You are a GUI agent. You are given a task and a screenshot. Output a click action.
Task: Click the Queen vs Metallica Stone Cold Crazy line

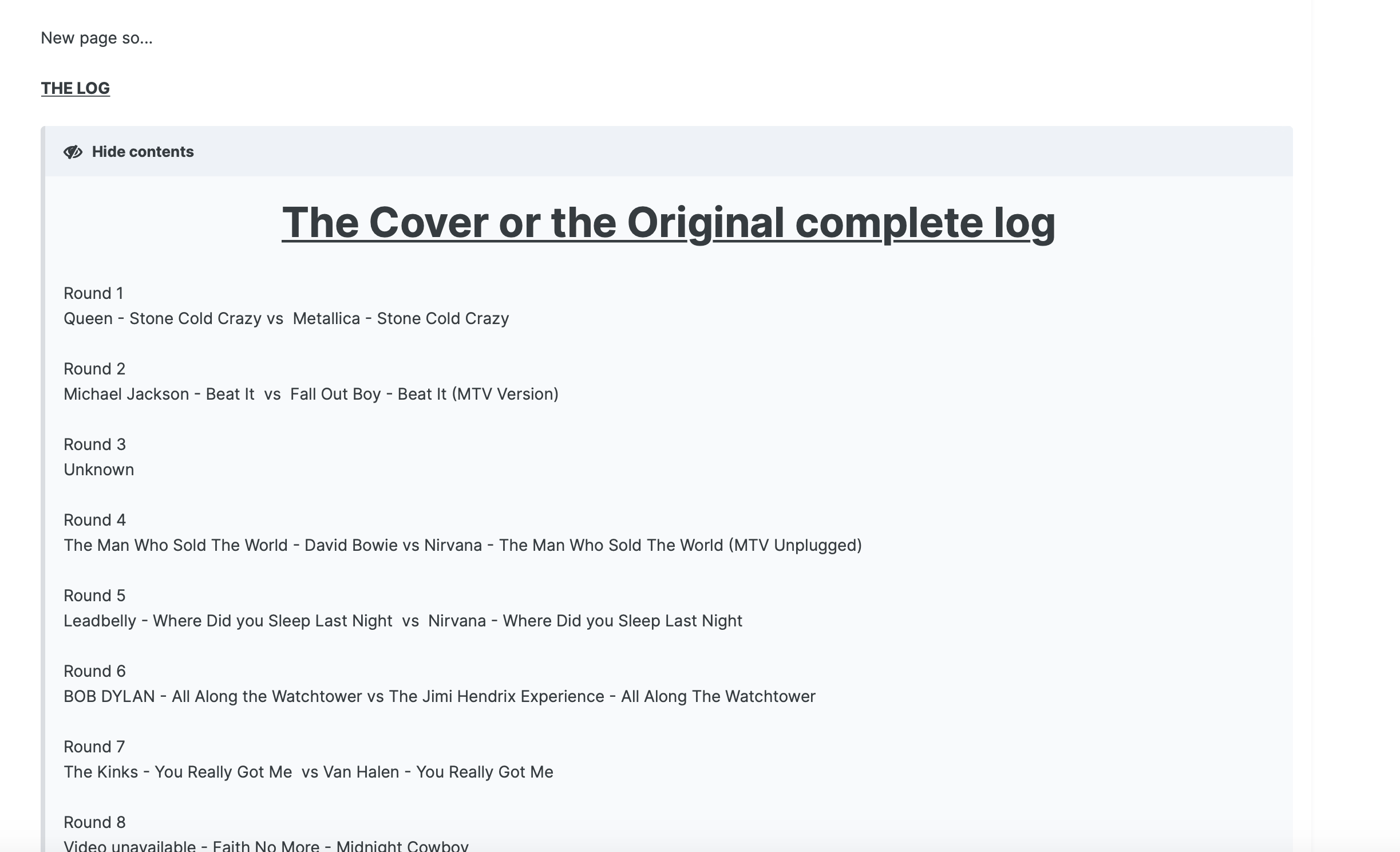coord(286,318)
